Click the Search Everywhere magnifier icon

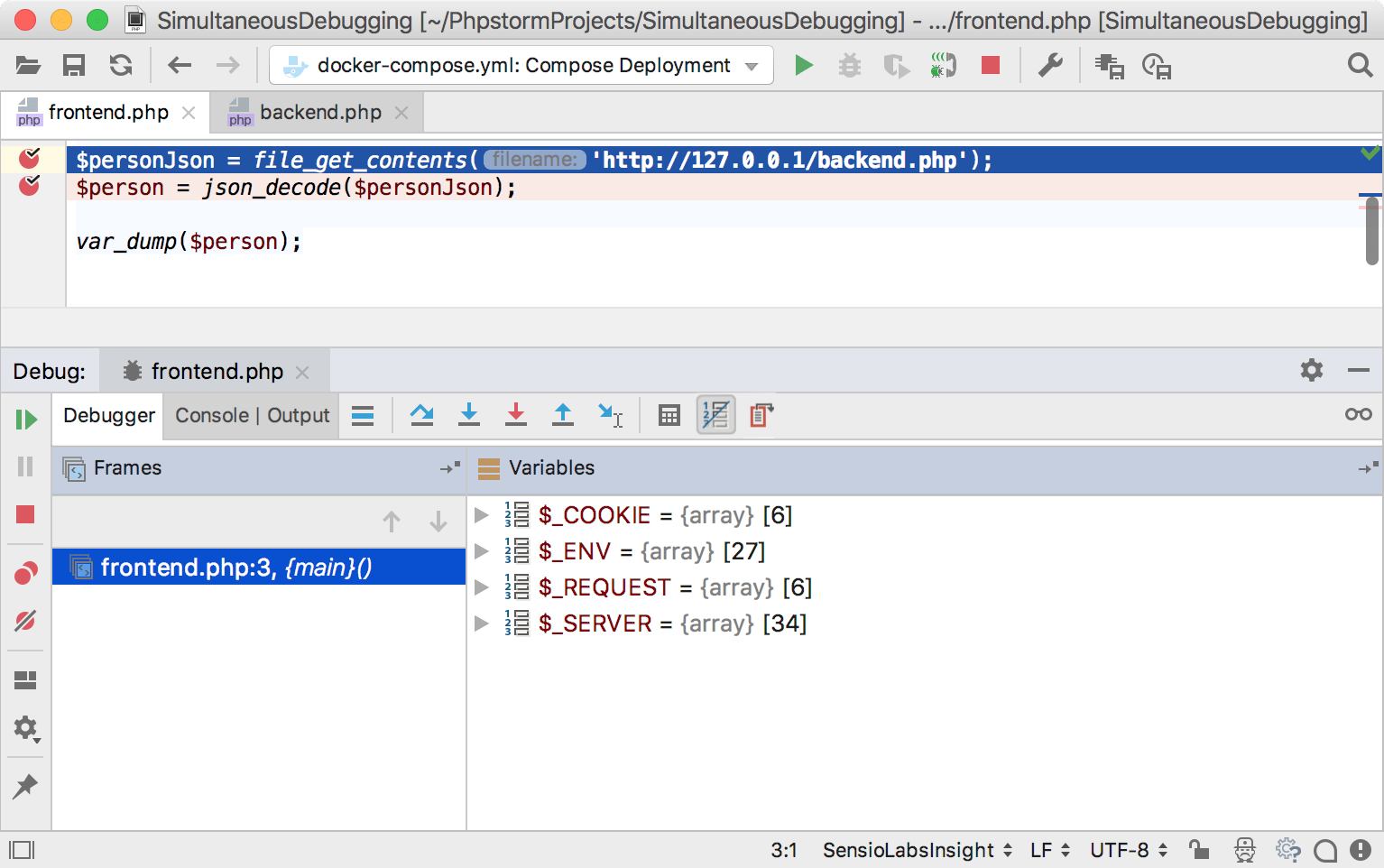[x=1359, y=64]
